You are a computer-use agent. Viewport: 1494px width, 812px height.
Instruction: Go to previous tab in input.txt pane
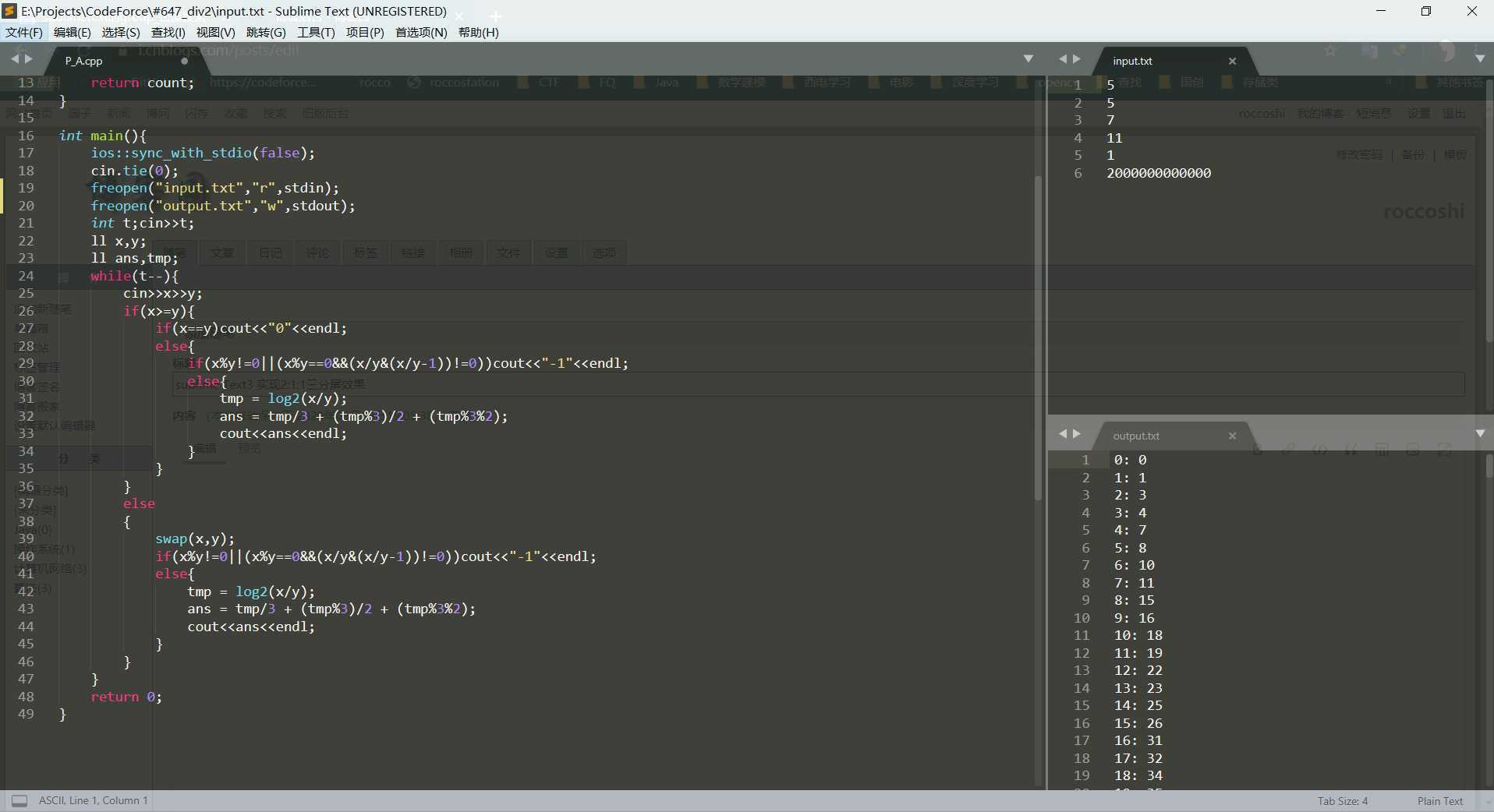pos(1062,58)
